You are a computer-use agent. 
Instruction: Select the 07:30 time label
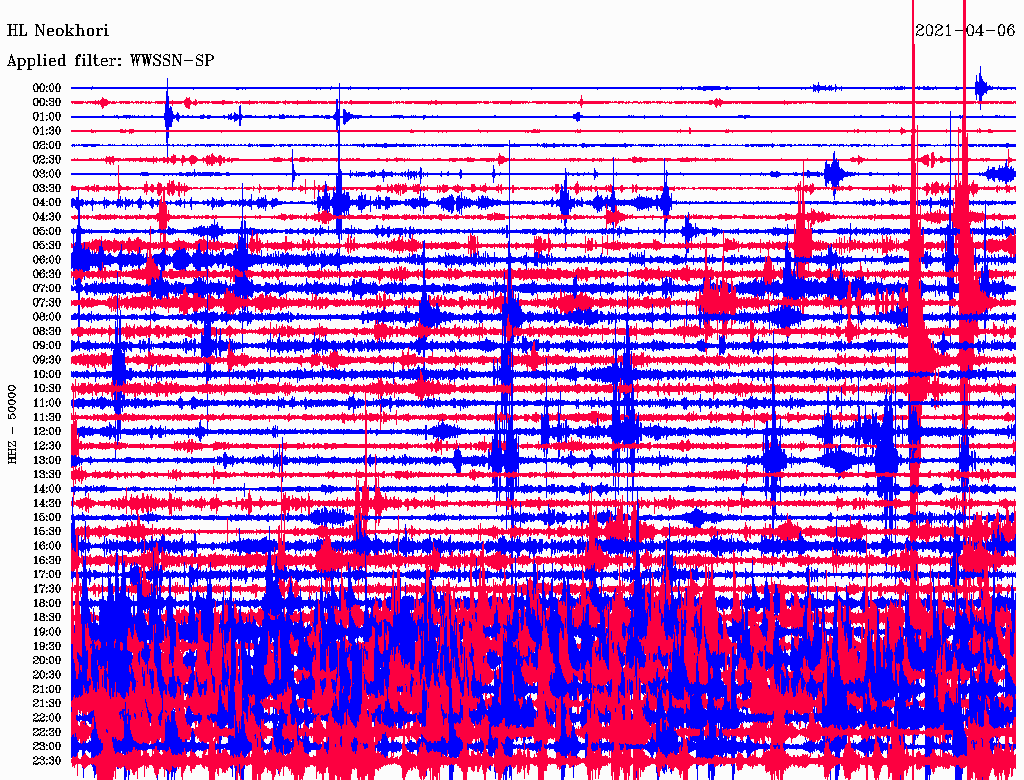point(47,303)
